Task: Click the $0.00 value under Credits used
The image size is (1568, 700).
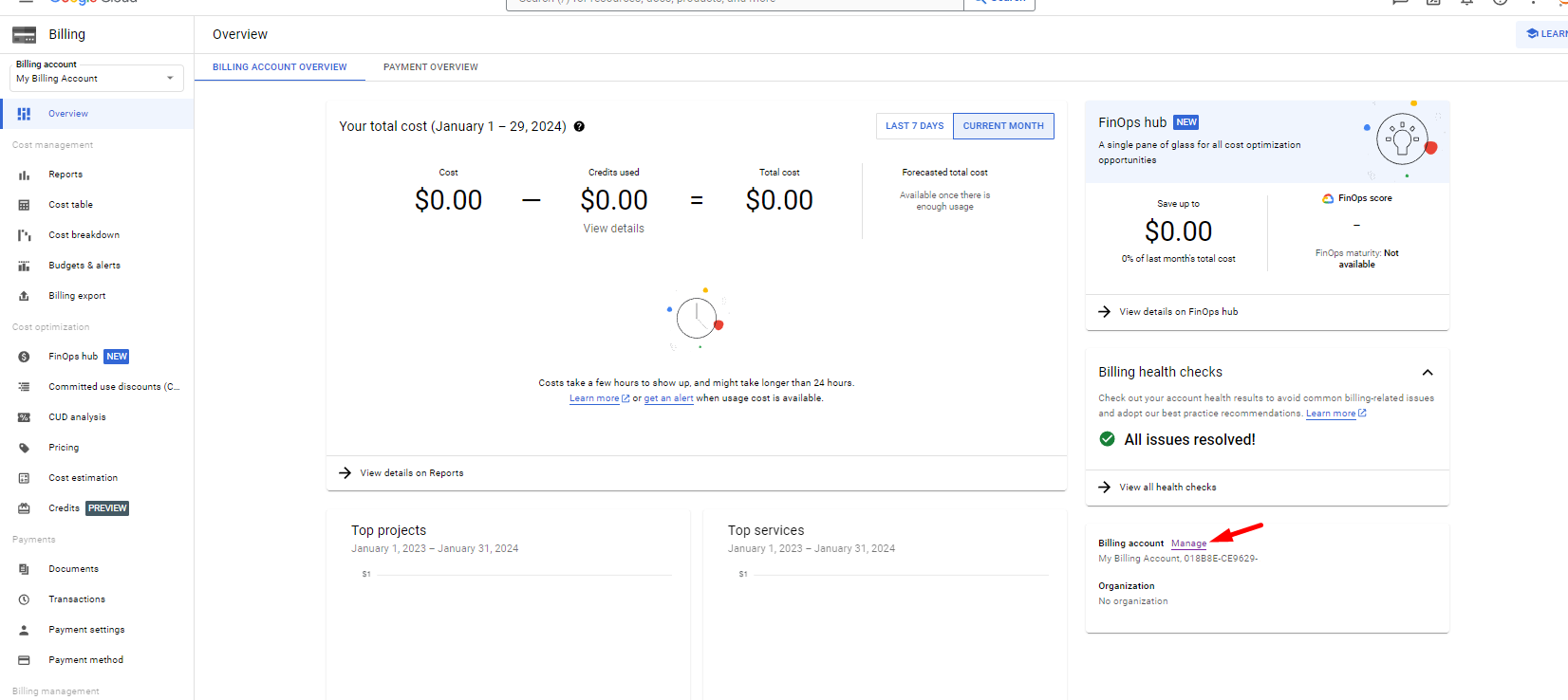Action: click(x=614, y=200)
